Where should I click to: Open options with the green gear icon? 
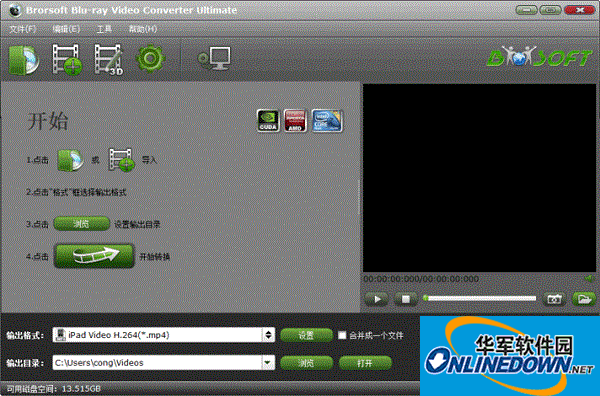(150, 59)
